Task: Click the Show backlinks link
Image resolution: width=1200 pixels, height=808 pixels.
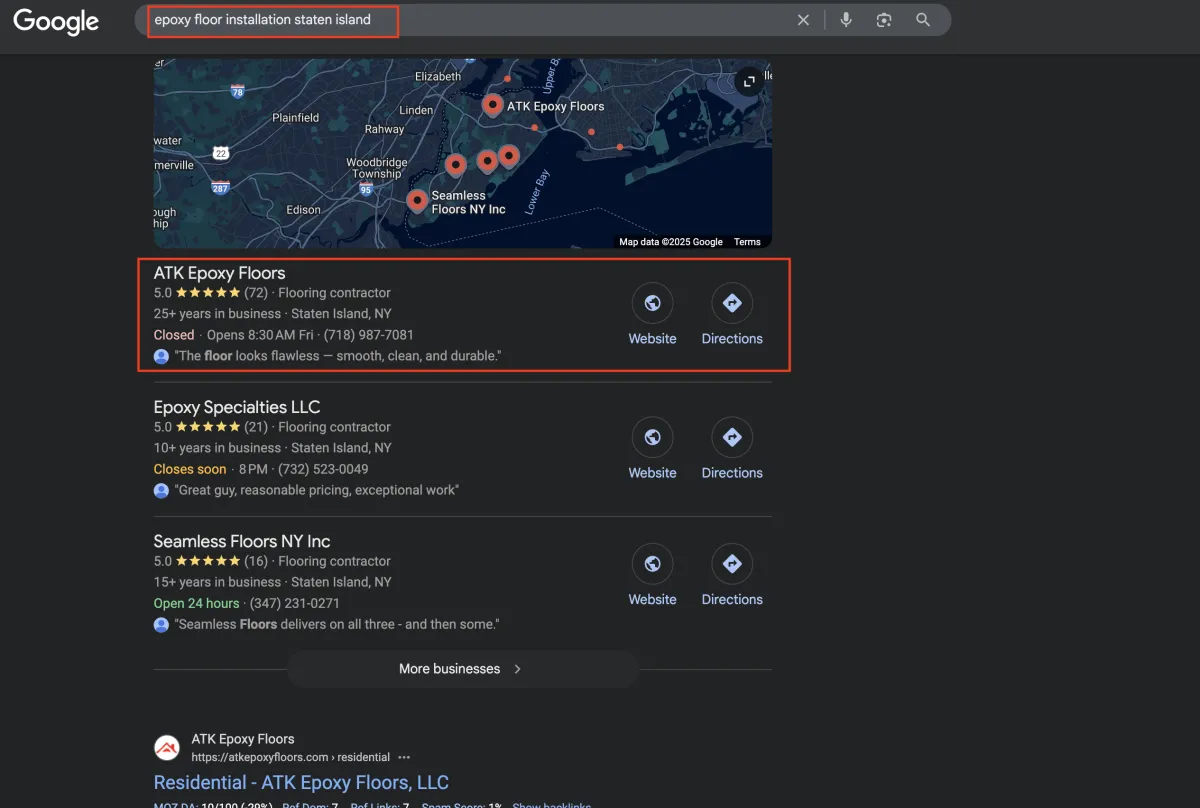Action: 552,805
